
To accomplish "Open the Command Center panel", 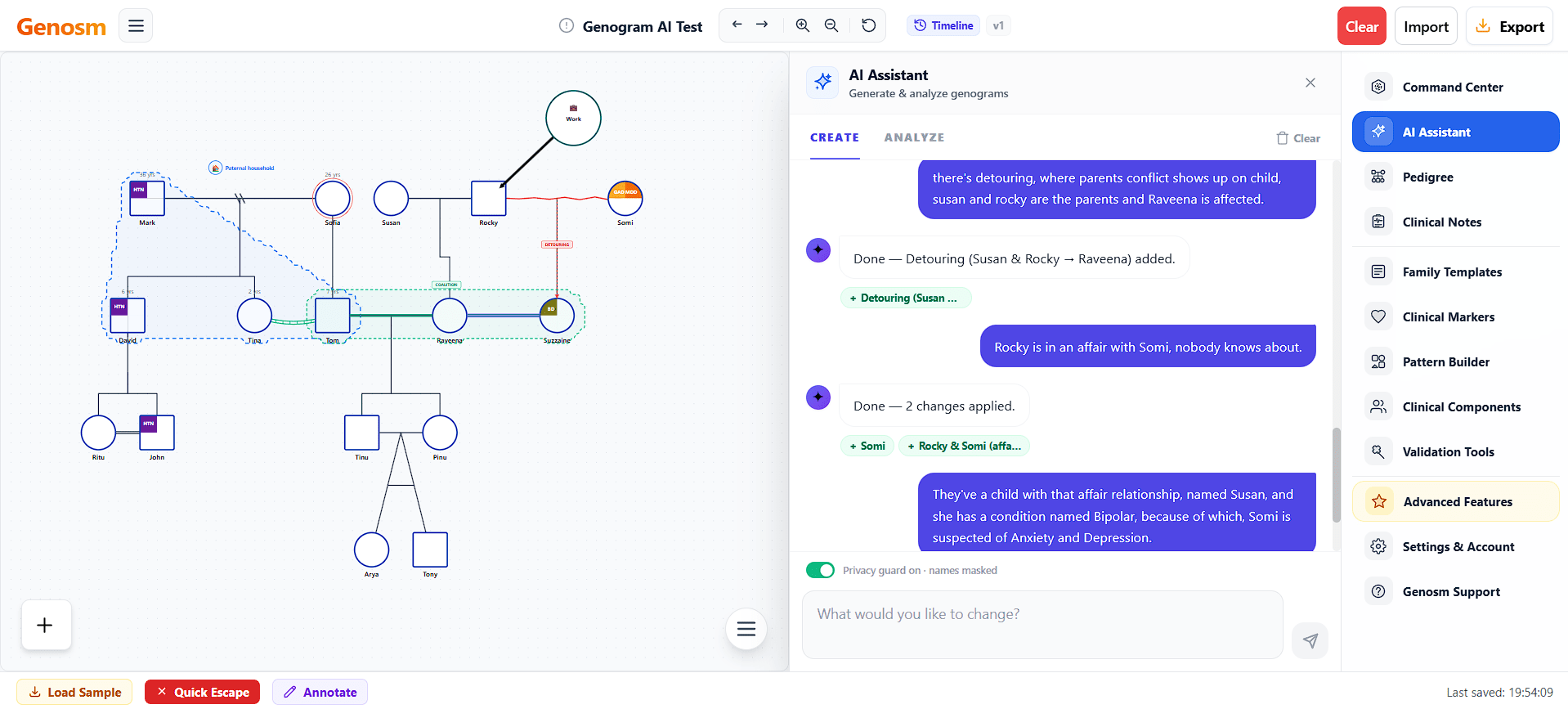I will 1455,87.
